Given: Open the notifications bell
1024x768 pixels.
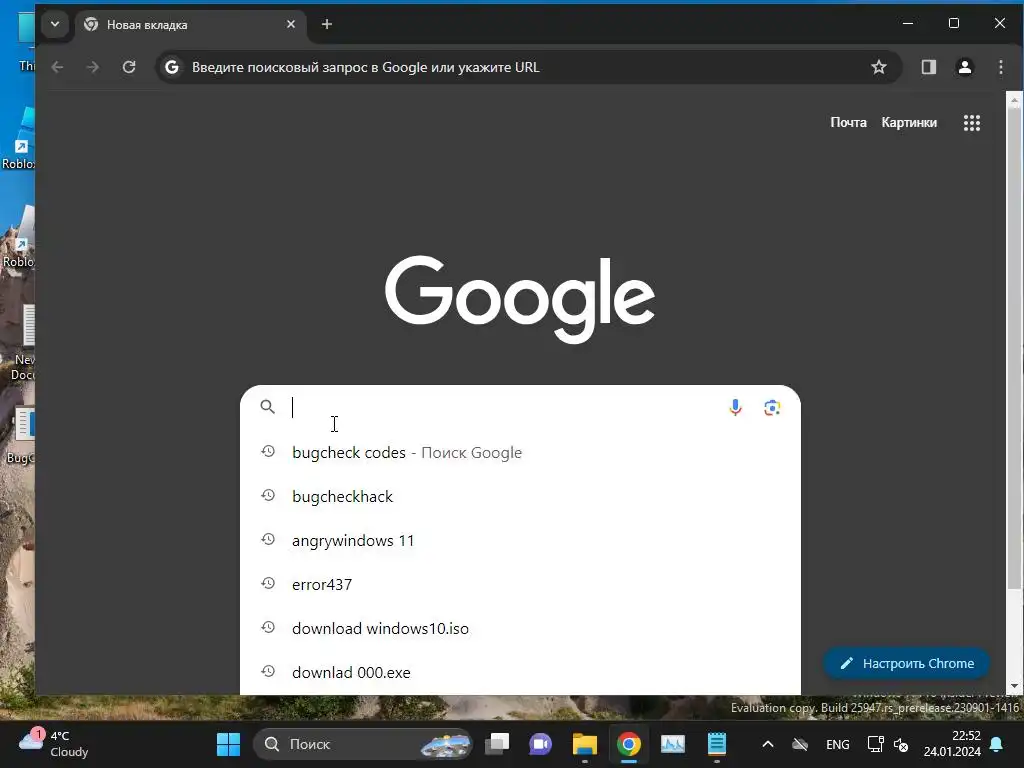Looking at the screenshot, I should [997, 744].
